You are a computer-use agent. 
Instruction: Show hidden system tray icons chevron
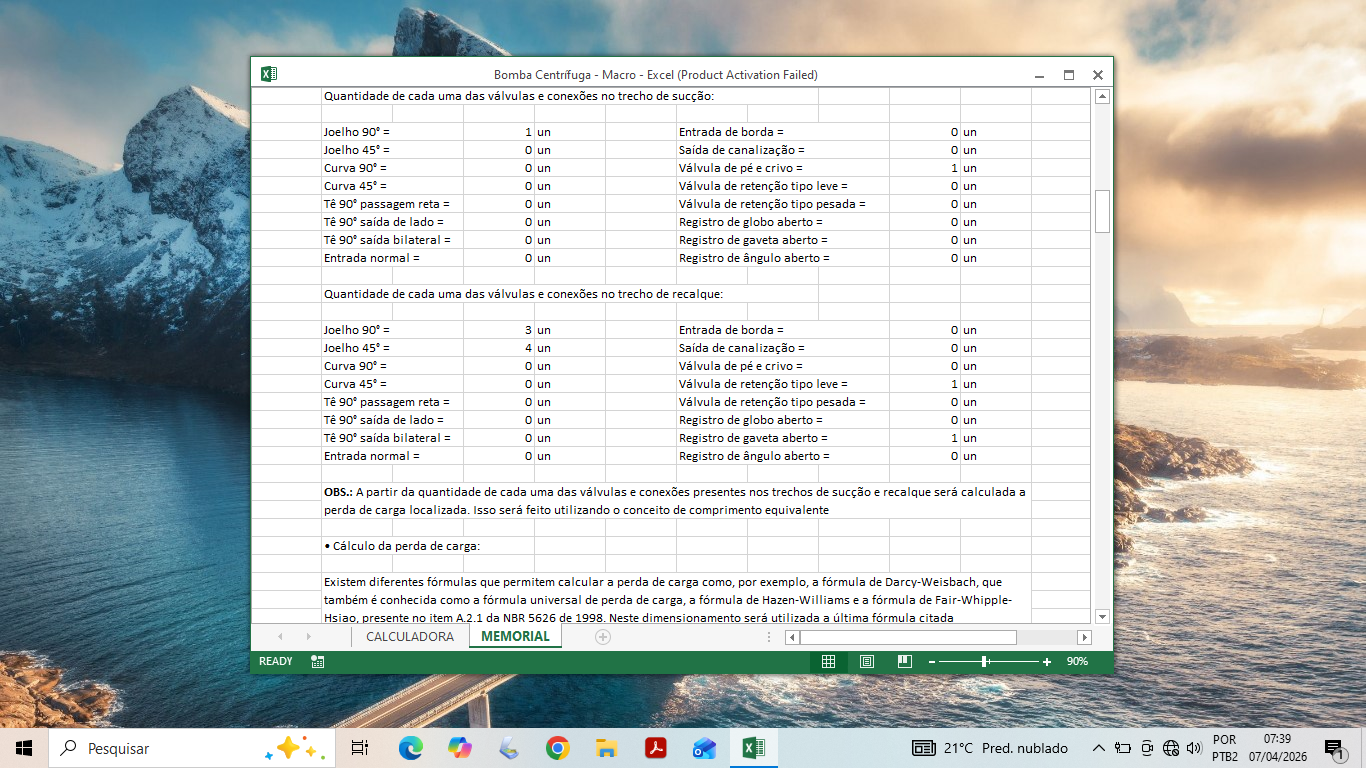point(1097,748)
